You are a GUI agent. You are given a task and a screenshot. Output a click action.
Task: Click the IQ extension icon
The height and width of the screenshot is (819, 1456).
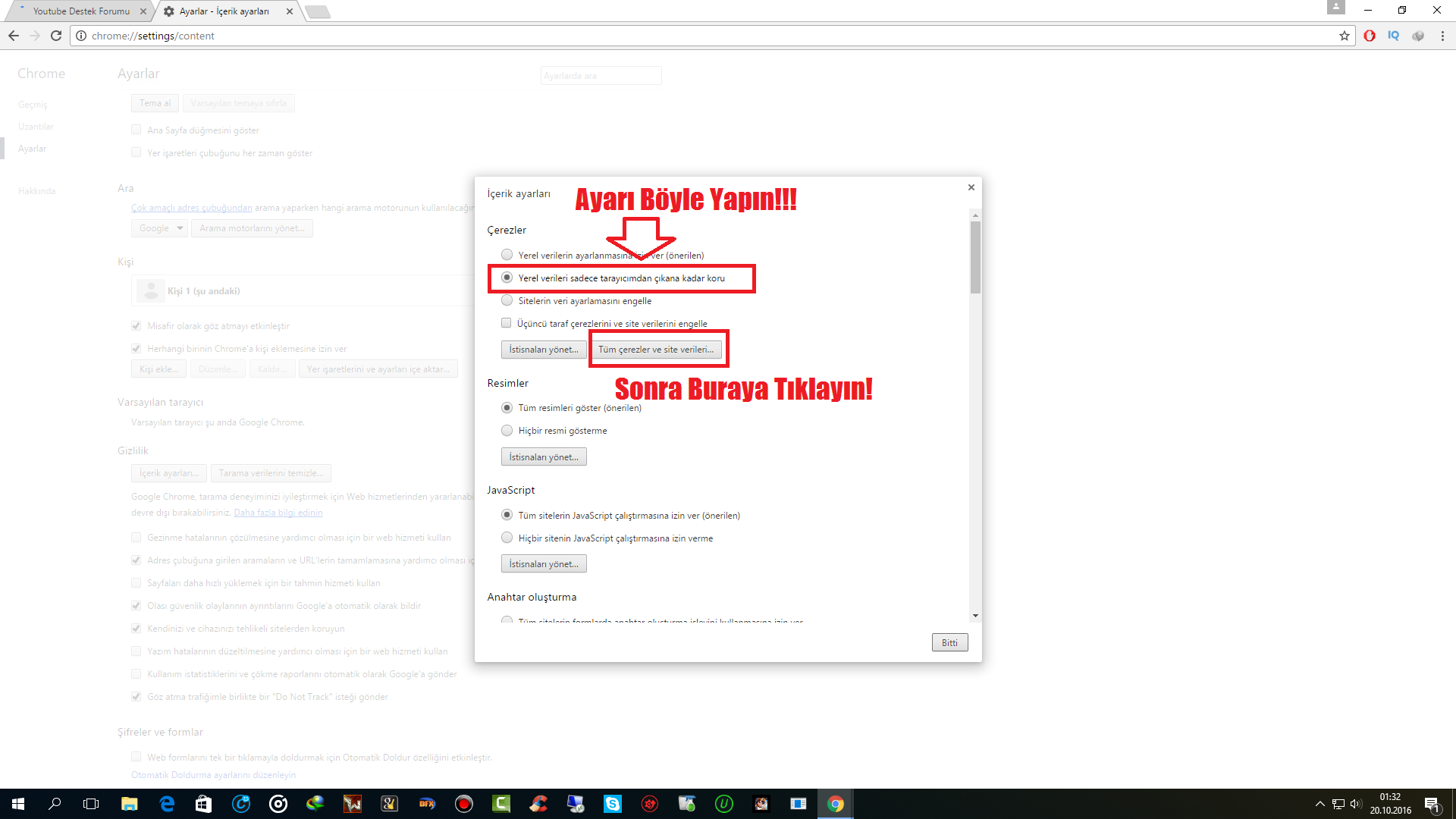click(x=1393, y=36)
